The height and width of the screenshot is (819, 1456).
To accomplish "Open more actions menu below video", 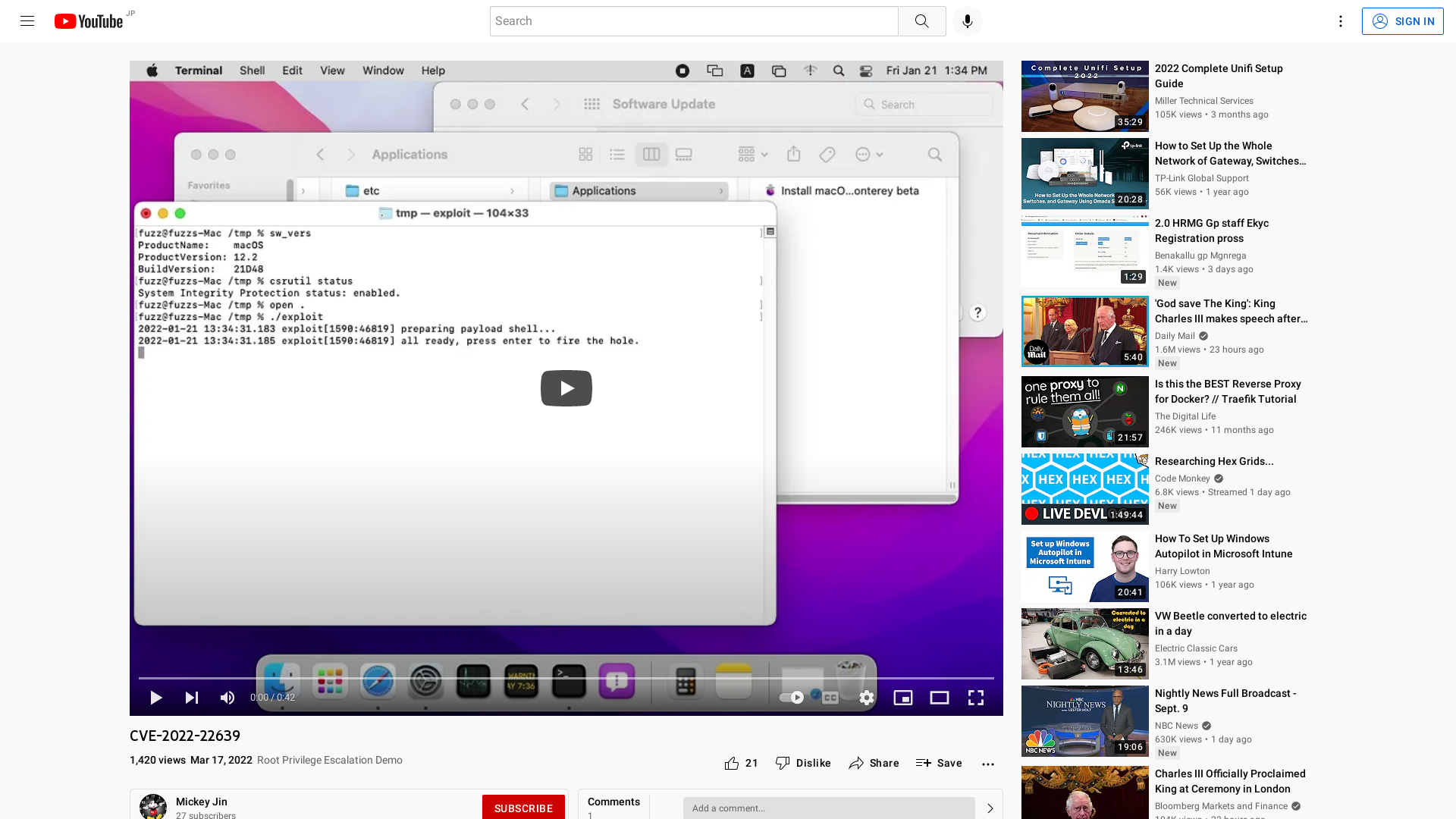I will [x=987, y=764].
